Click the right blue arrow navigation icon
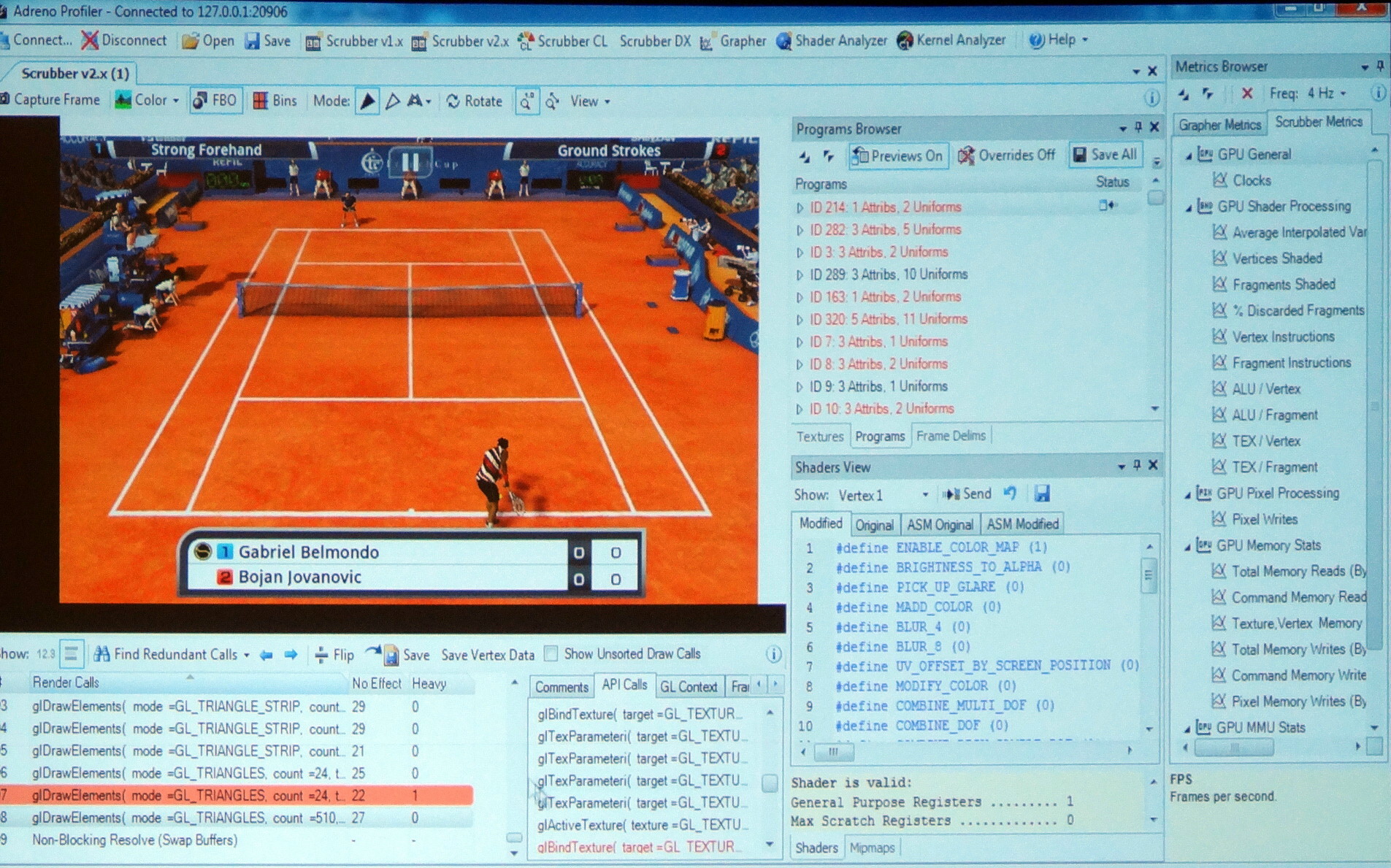This screenshot has height=868, width=1391. [291, 655]
